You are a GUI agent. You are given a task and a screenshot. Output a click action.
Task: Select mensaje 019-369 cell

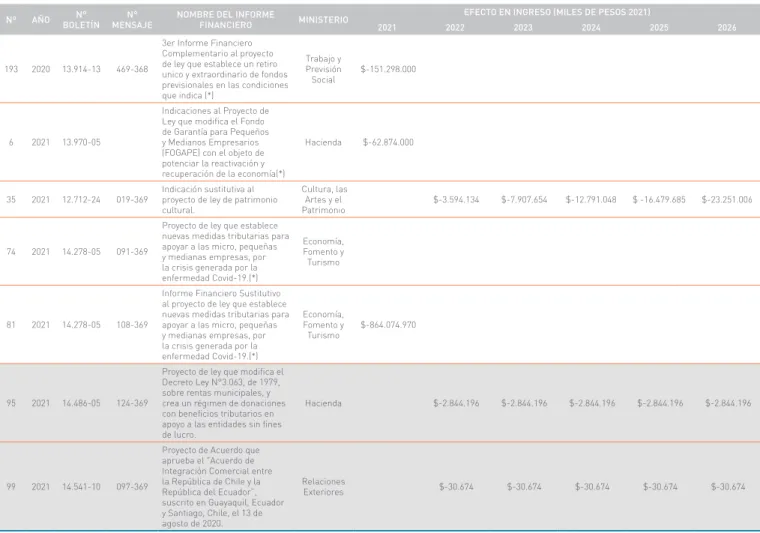[132, 200]
